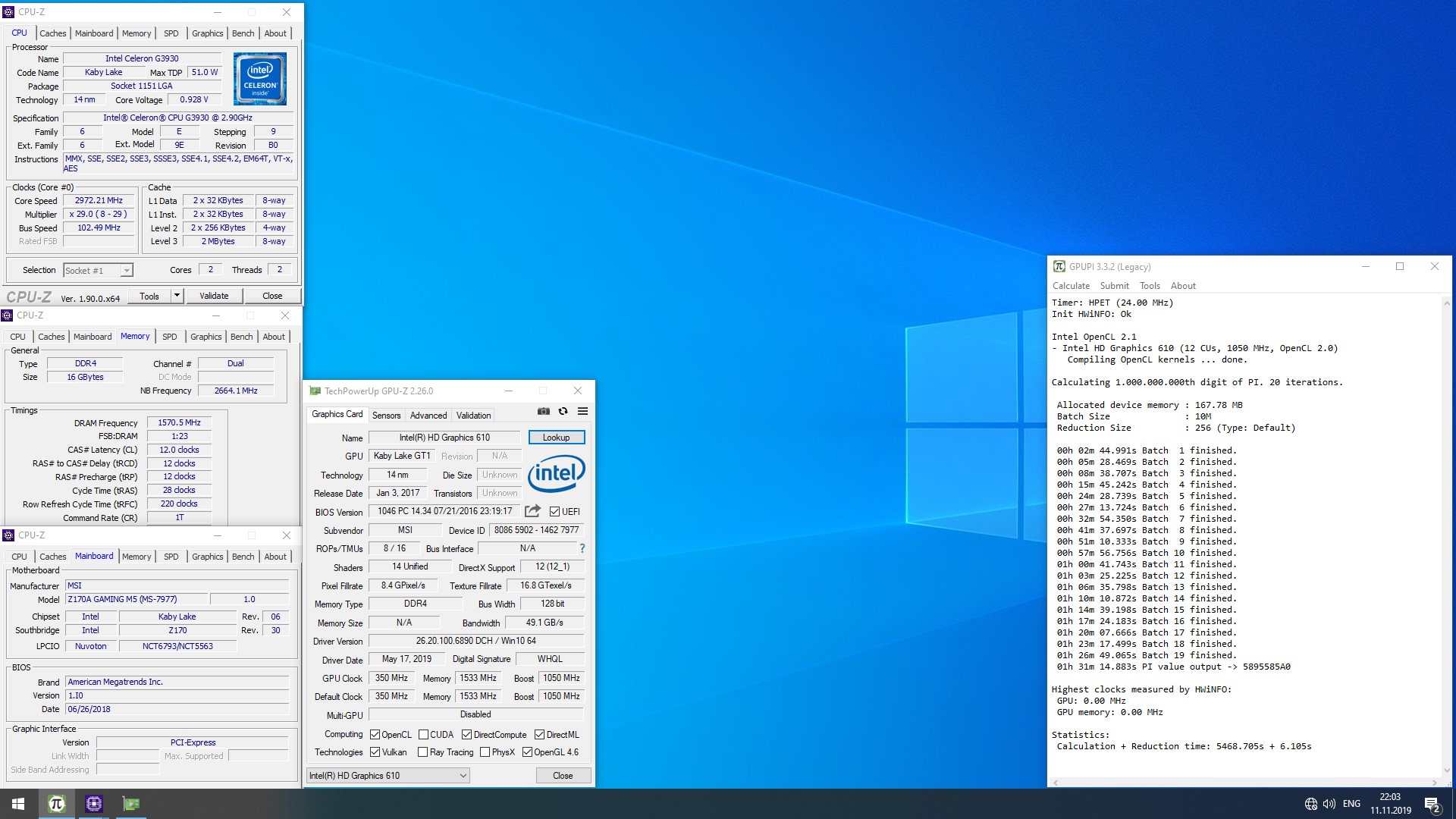Toggle the Vulkan checkbox

tap(375, 752)
